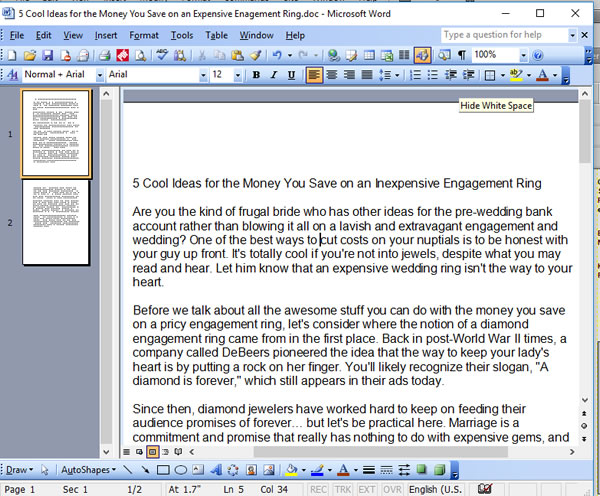Choose Select Objects pointer tool
Viewport: 600px width, 496px height.
coord(44,470)
